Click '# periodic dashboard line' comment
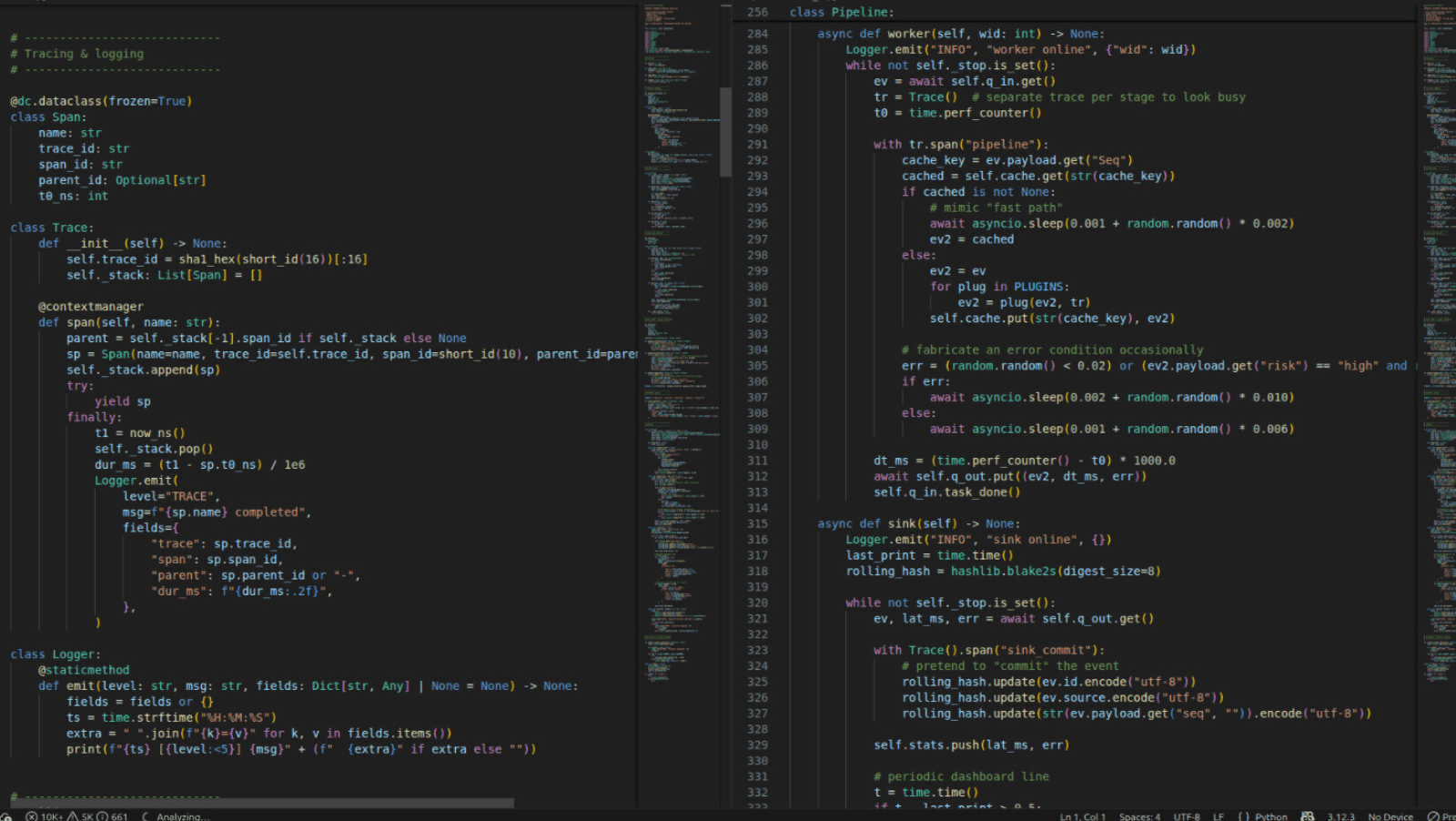The height and width of the screenshot is (821, 1456). pyautogui.click(x=961, y=776)
